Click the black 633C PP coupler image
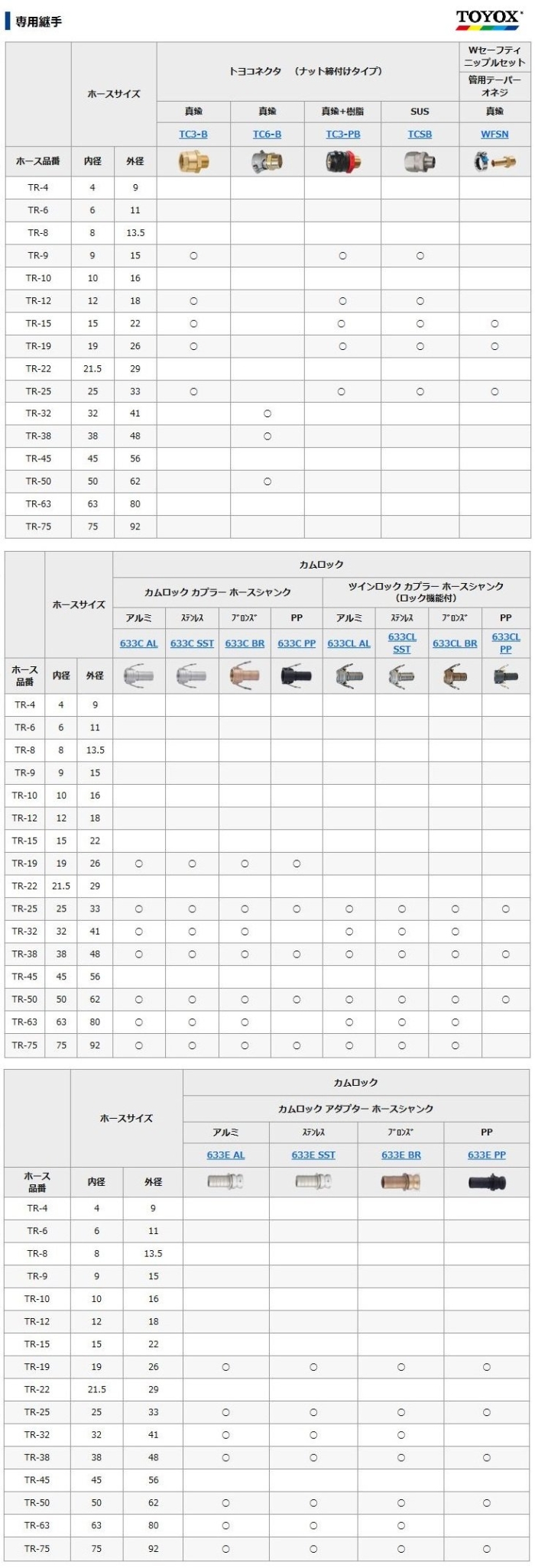535x1568 pixels. pos(297,675)
